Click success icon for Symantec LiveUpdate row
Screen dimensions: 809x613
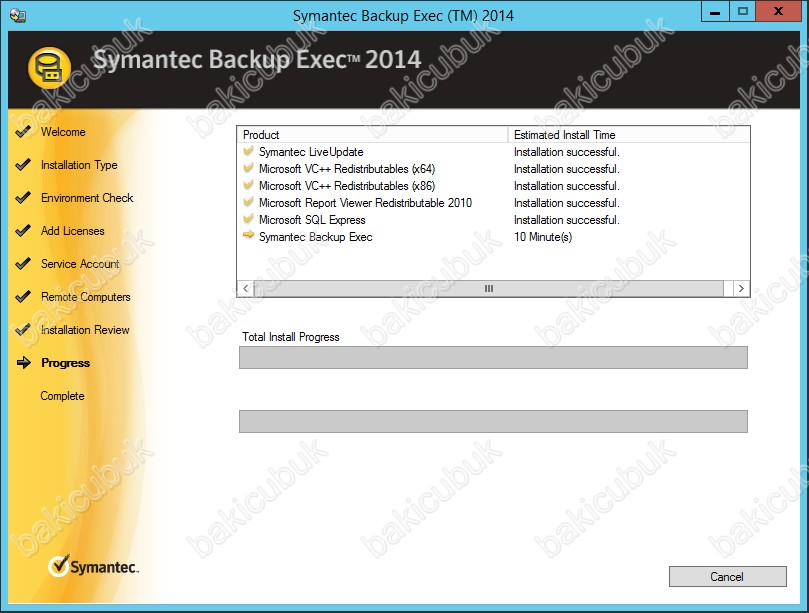click(x=249, y=151)
